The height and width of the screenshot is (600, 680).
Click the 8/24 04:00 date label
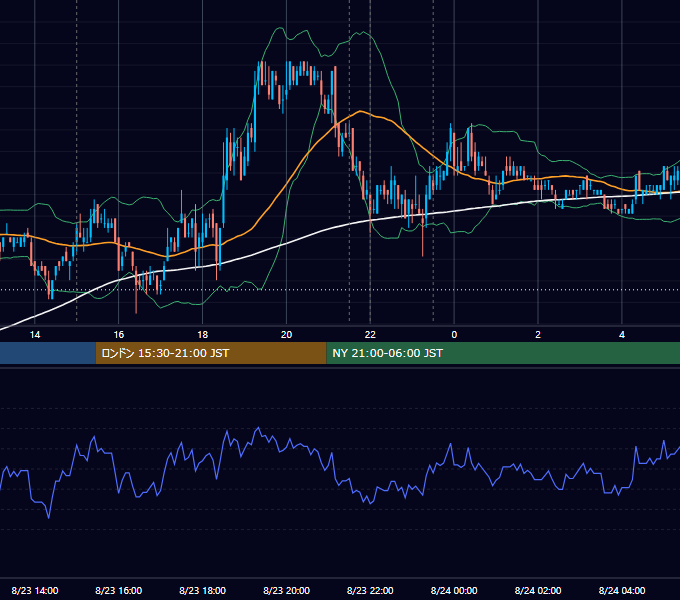[622, 590]
